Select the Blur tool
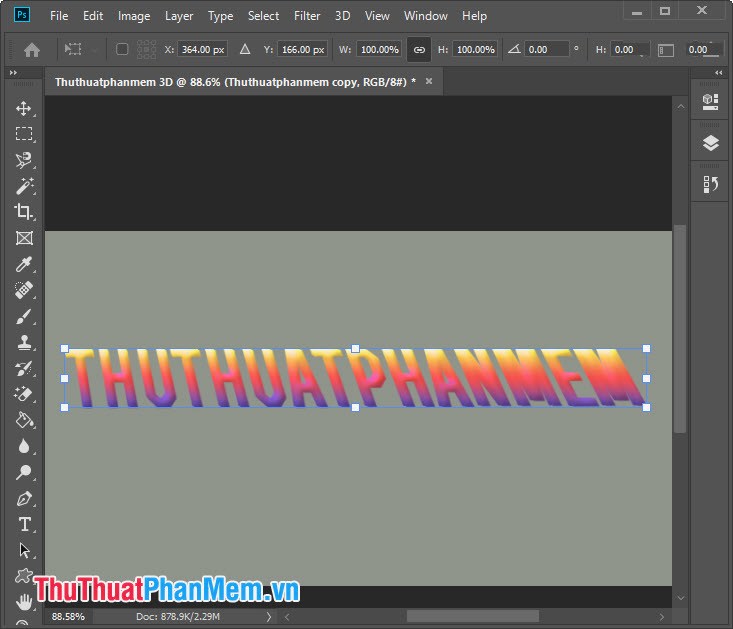 [24, 446]
